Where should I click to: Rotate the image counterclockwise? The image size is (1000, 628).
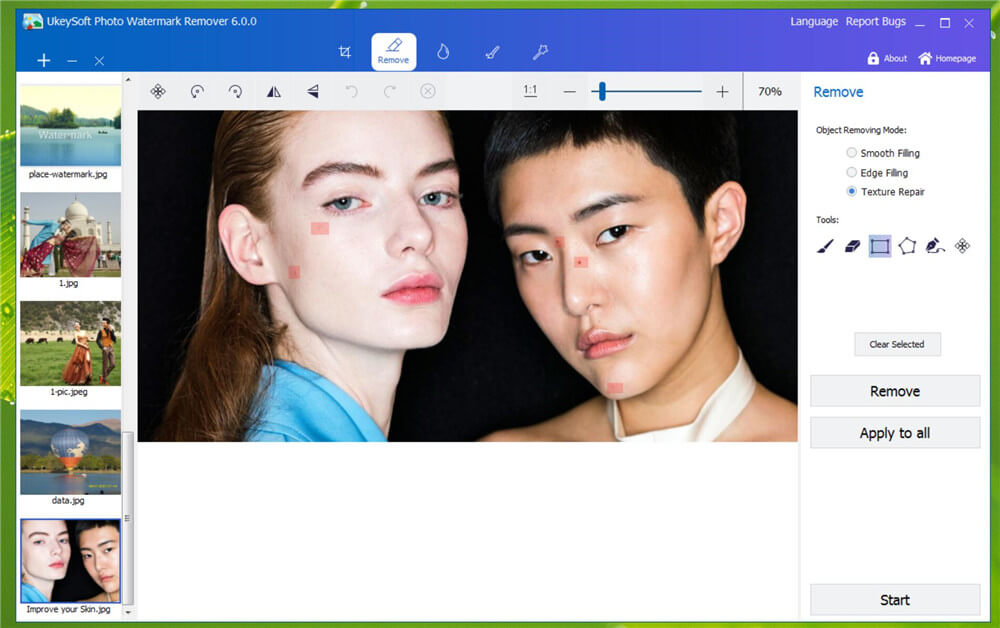197,91
